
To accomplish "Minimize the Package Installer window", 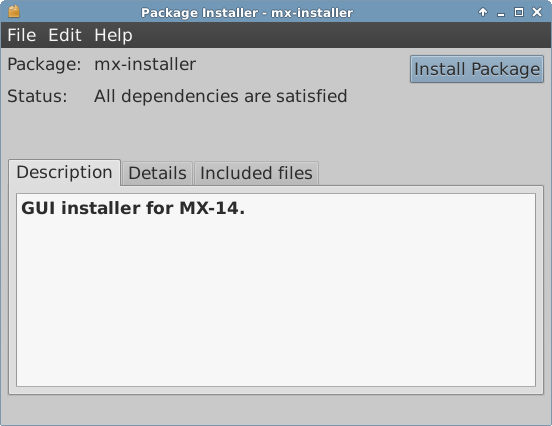I will (x=501, y=13).
